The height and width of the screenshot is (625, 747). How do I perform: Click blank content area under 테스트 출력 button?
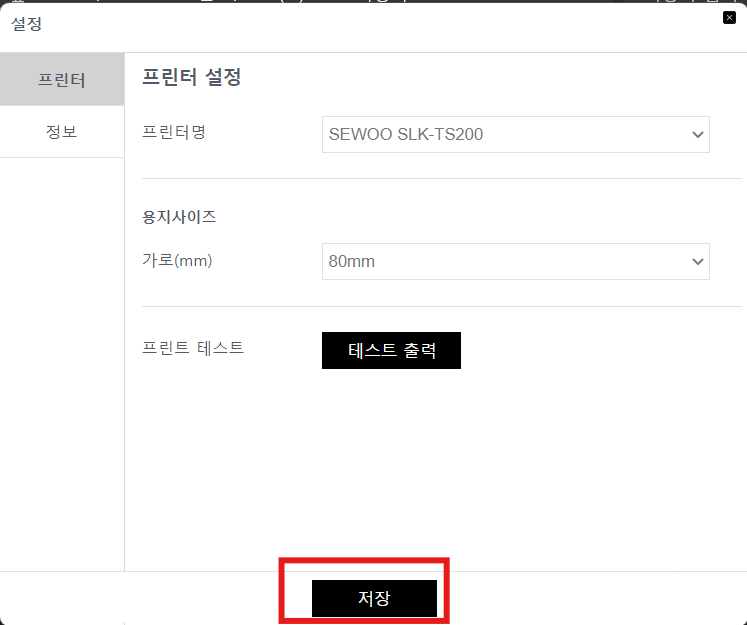click(434, 467)
